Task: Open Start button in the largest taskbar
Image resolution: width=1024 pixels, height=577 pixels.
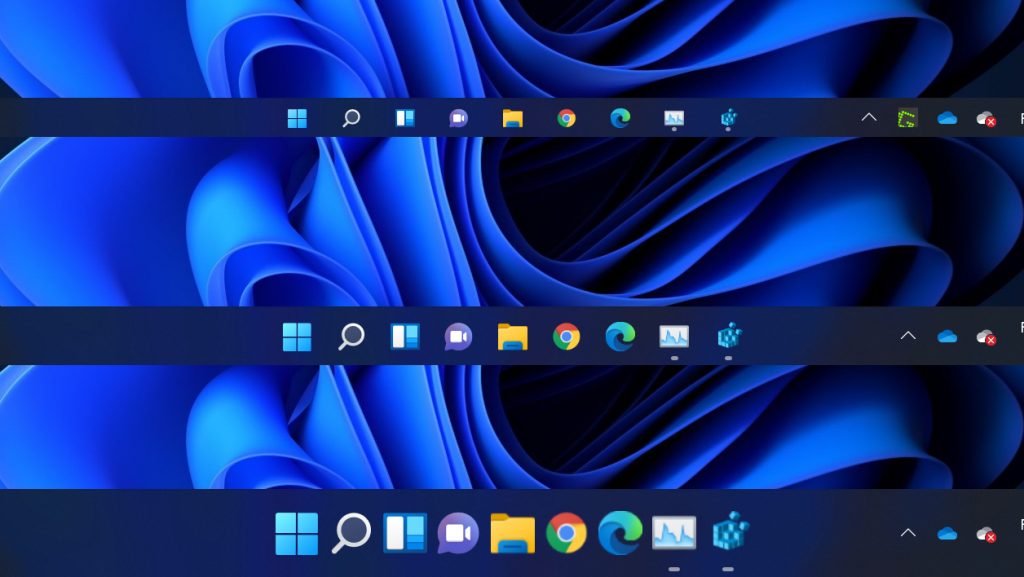Action: point(296,533)
